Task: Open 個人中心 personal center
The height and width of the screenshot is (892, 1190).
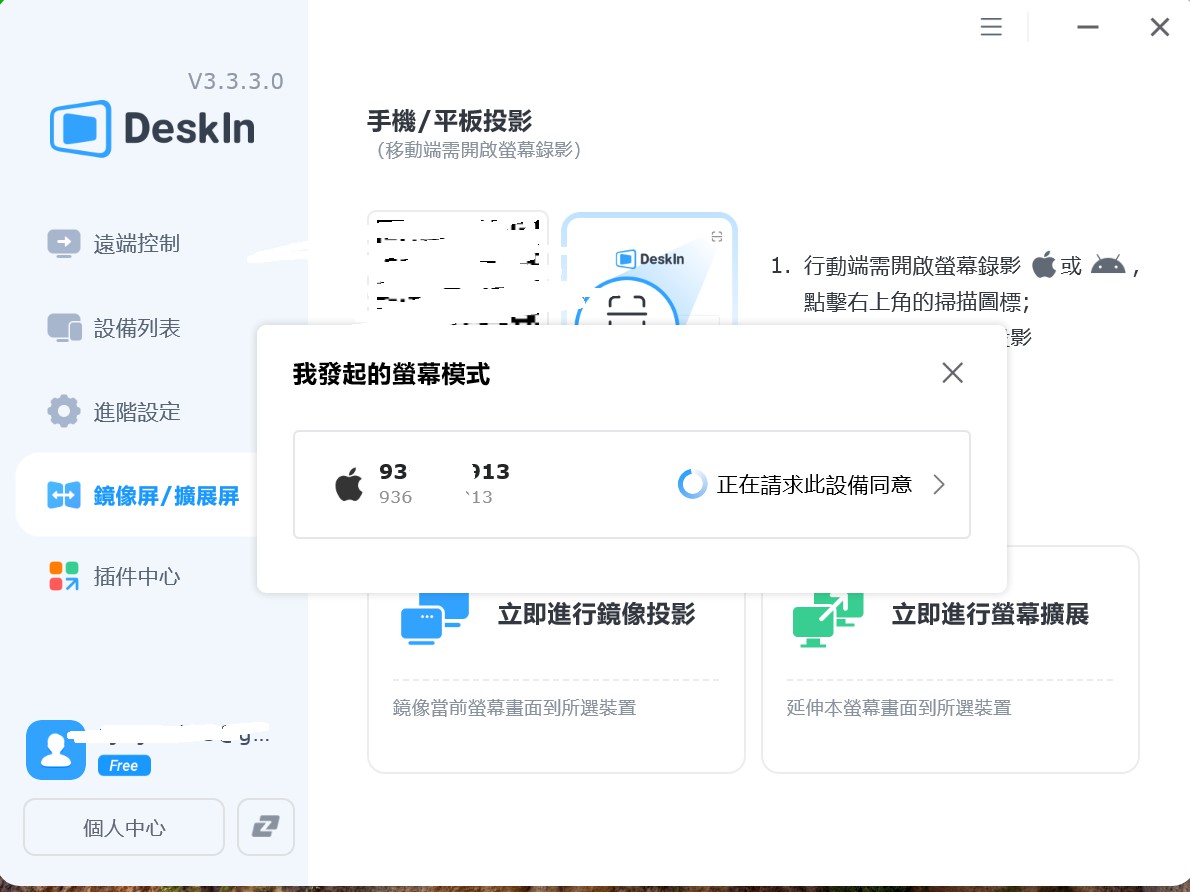Action: pyautogui.click(x=124, y=827)
